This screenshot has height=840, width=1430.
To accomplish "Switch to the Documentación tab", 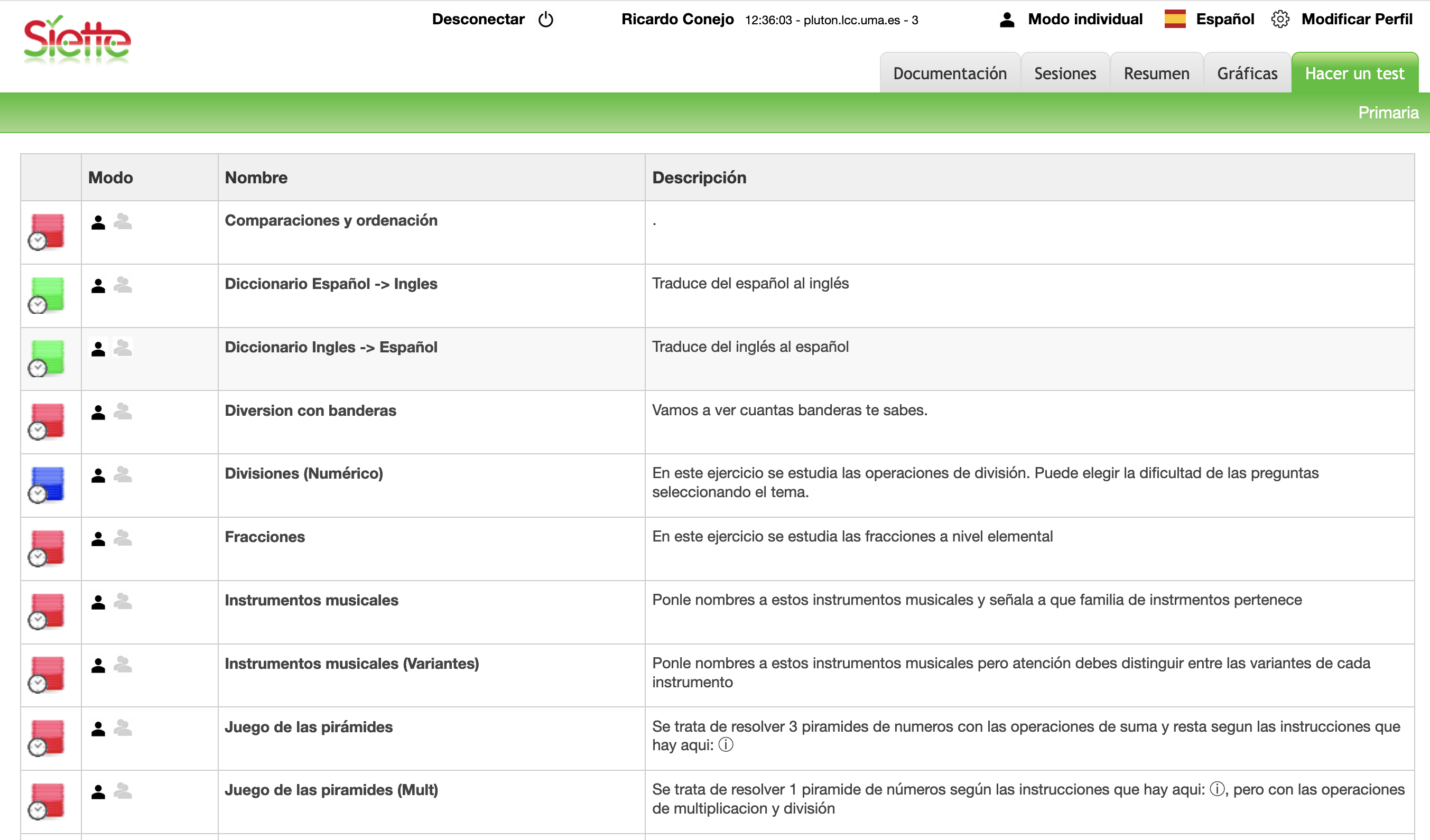I will [949, 74].
